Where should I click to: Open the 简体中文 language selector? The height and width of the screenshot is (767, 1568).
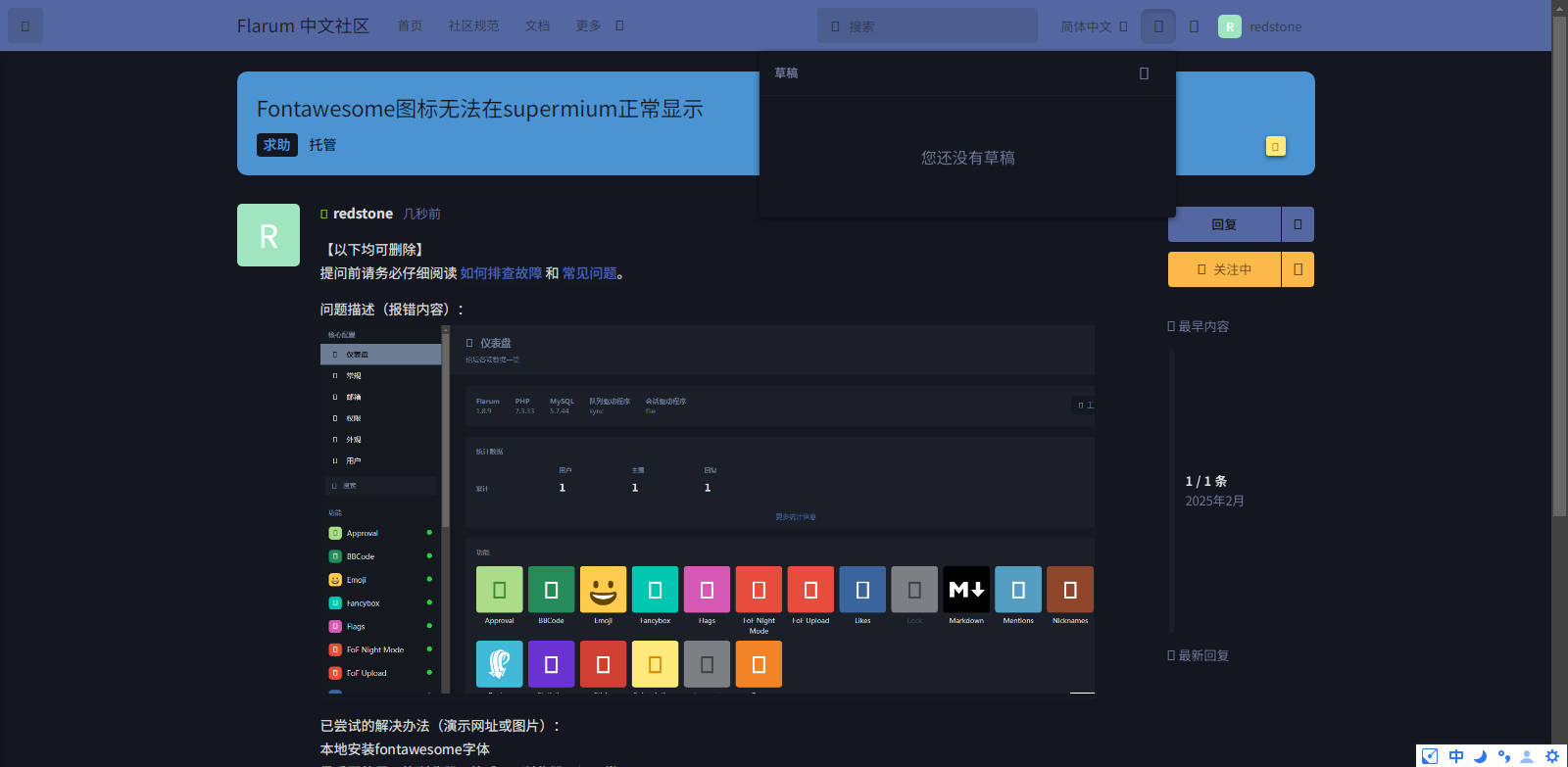1094,26
